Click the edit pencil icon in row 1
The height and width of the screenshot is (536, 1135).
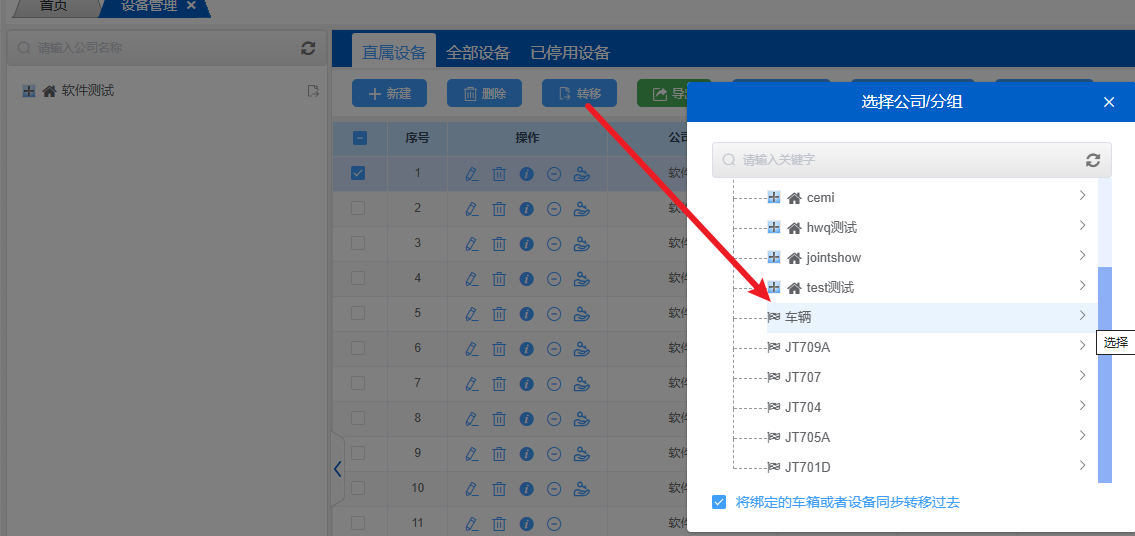(473, 174)
